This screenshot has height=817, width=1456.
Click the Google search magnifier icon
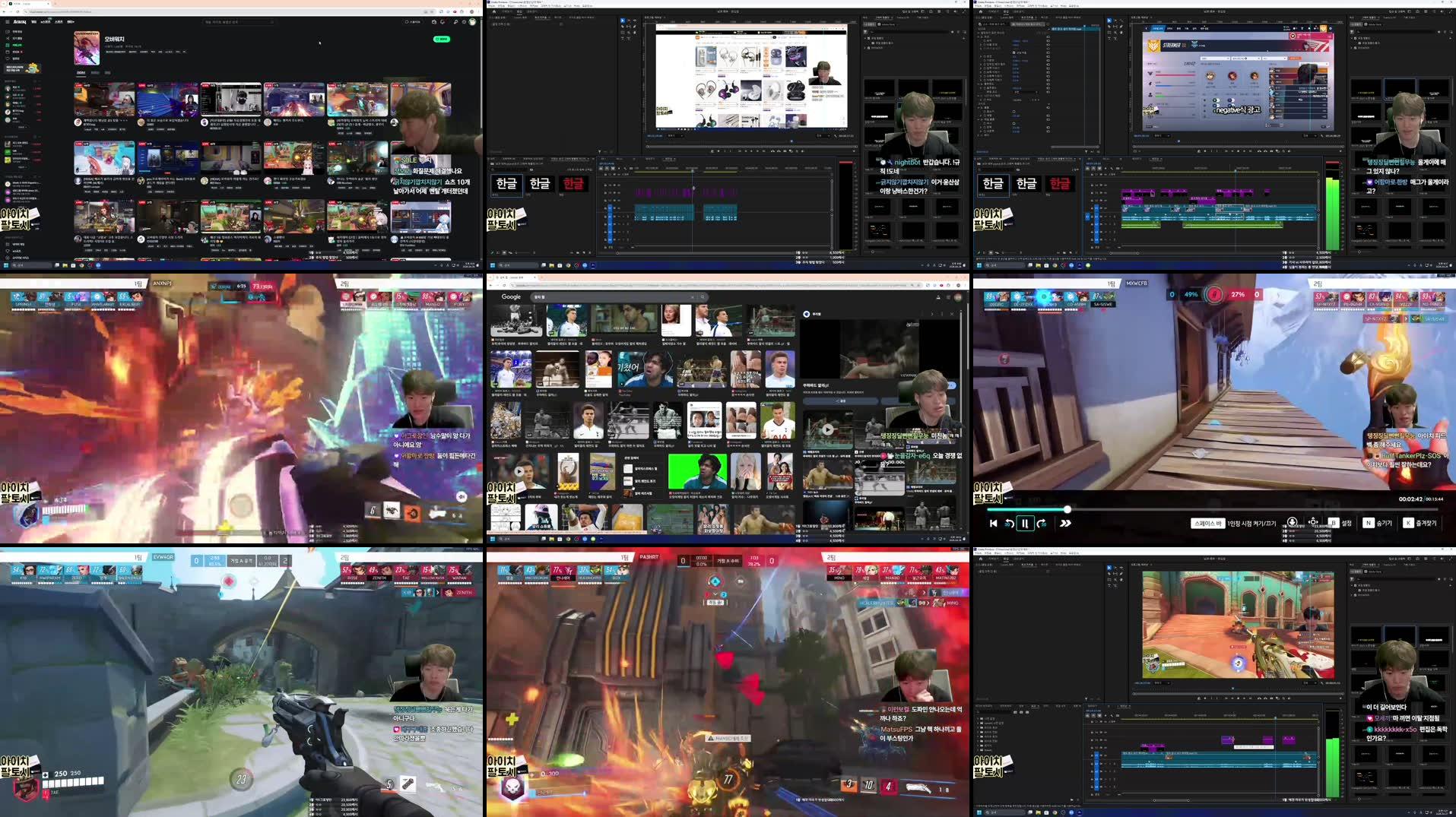point(703,297)
